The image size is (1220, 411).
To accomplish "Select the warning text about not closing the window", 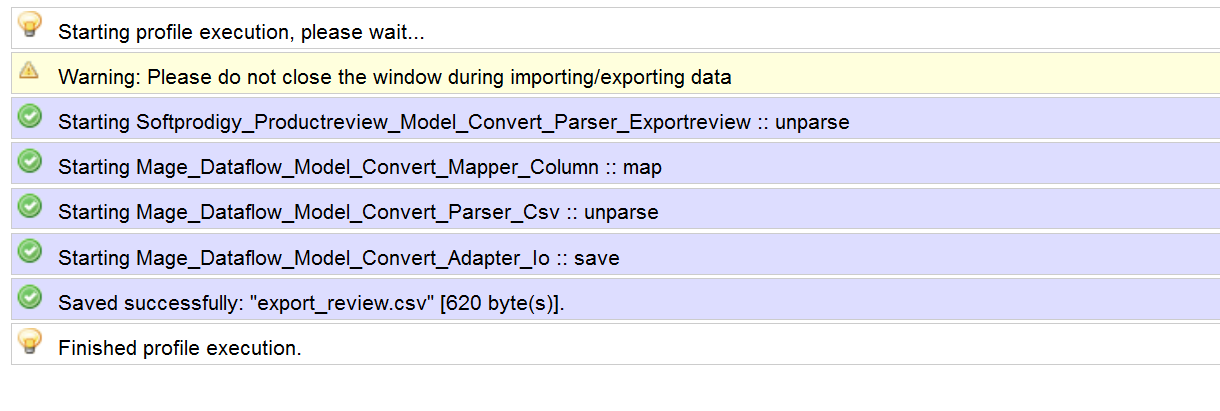I will pyautogui.click(x=395, y=77).
